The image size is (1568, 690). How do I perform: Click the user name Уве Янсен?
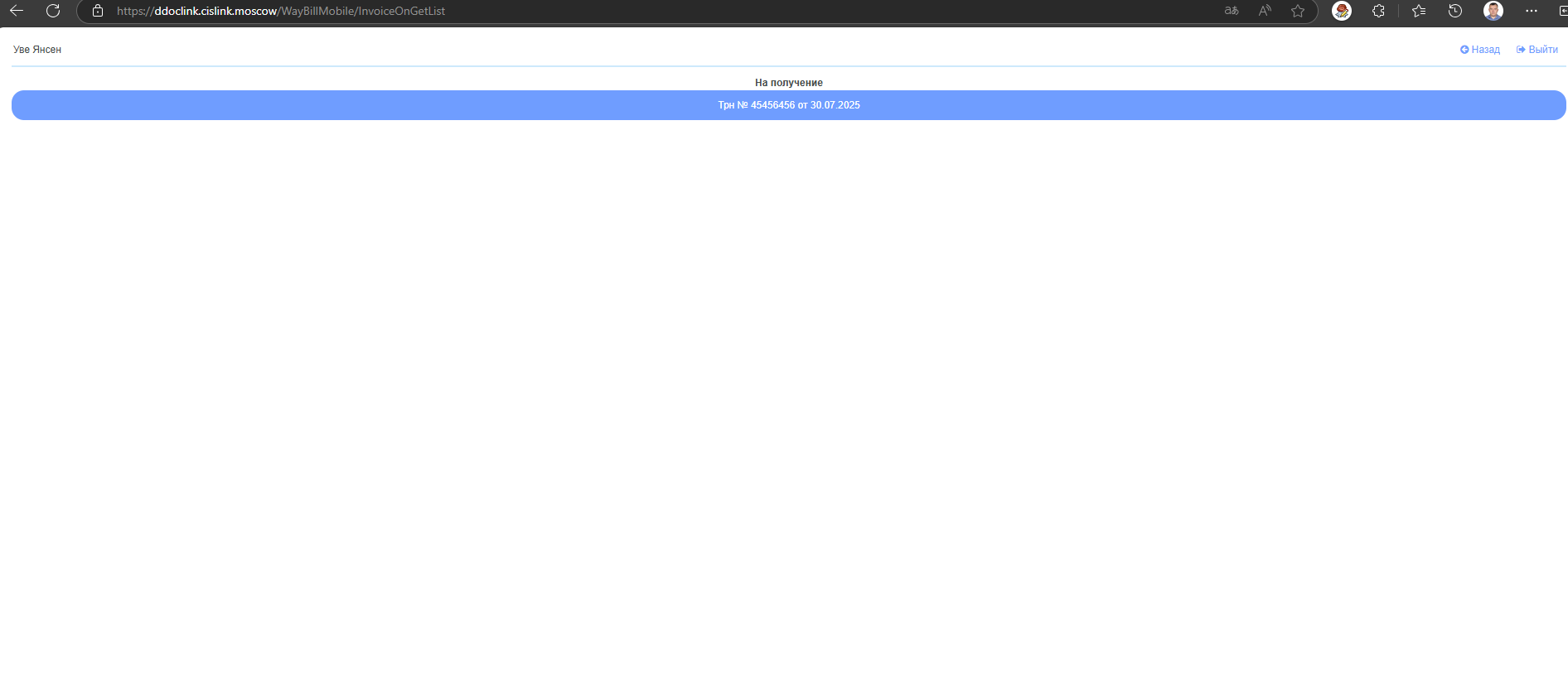click(x=37, y=50)
